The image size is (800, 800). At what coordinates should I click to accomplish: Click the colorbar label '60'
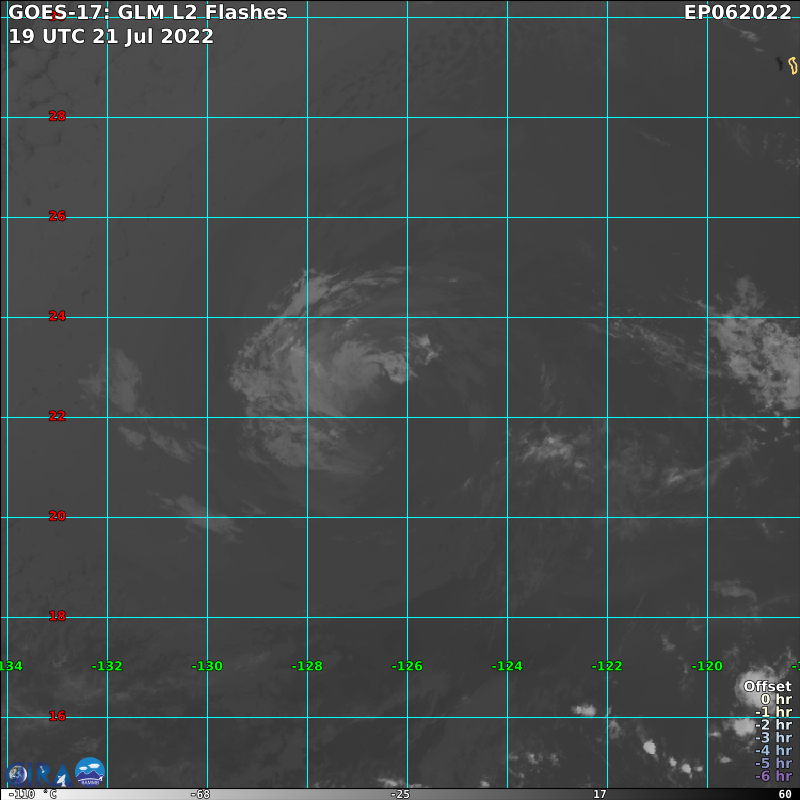tap(785, 794)
